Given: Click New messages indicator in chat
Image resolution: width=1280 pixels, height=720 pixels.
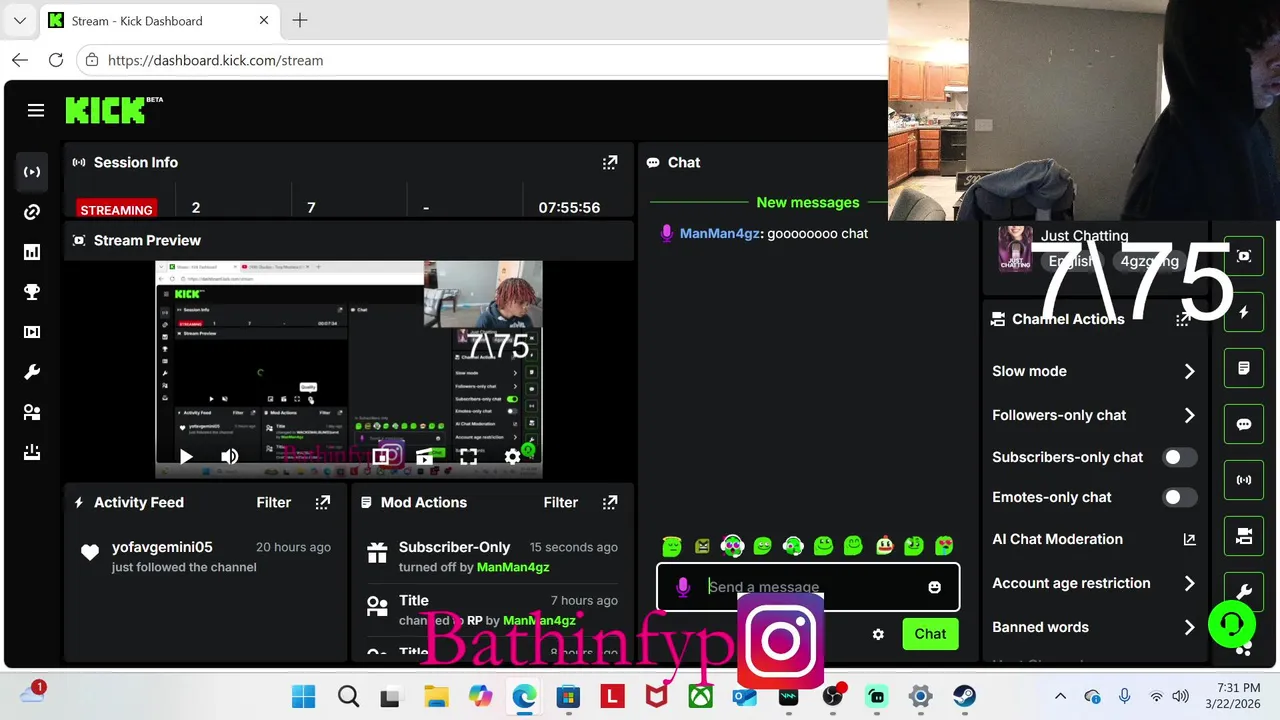Looking at the screenshot, I should tap(808, 202).
